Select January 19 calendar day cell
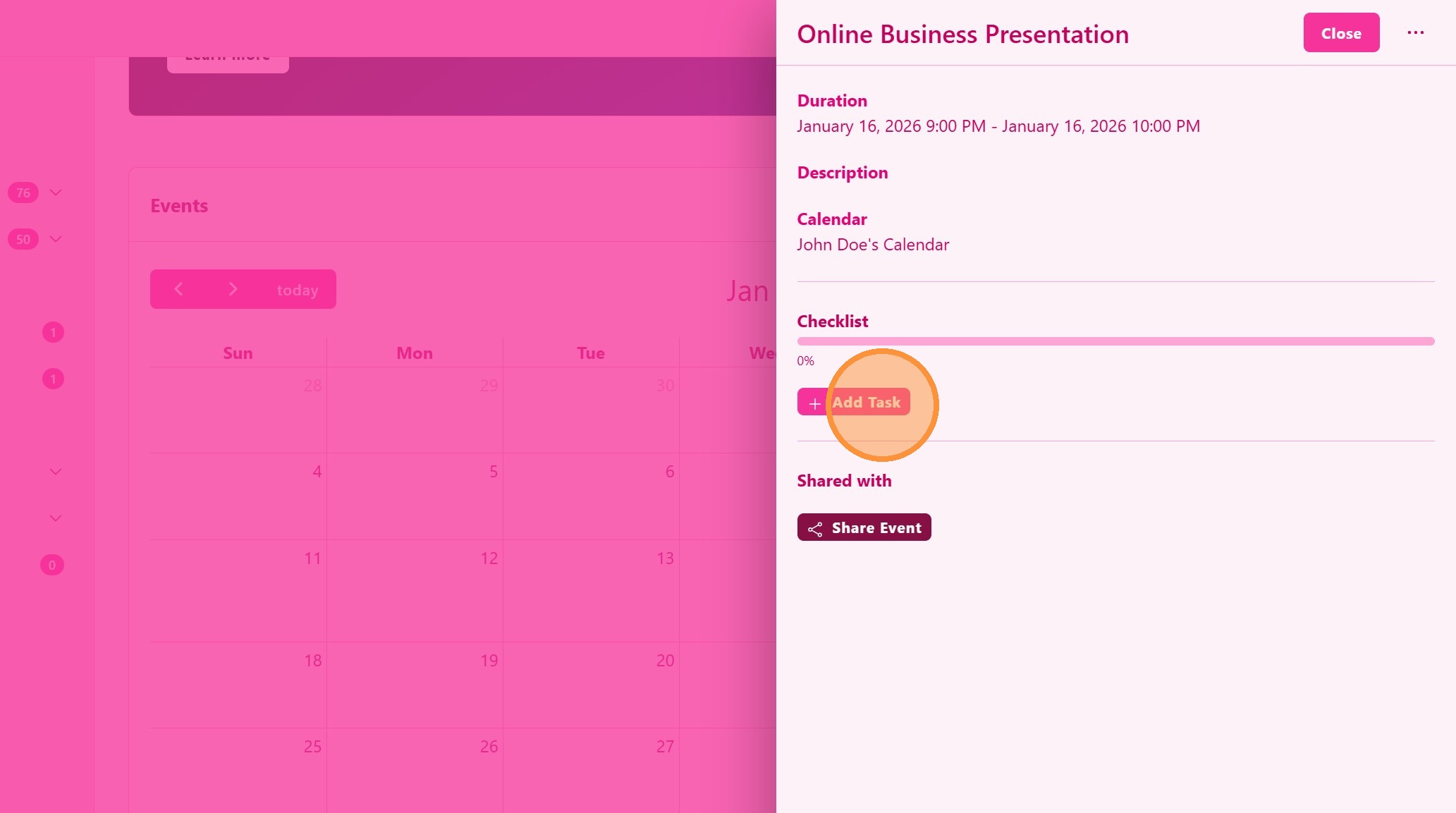The width and height of the screenshot is (1456, 813). pyautogui.click(x=489, y=661)
